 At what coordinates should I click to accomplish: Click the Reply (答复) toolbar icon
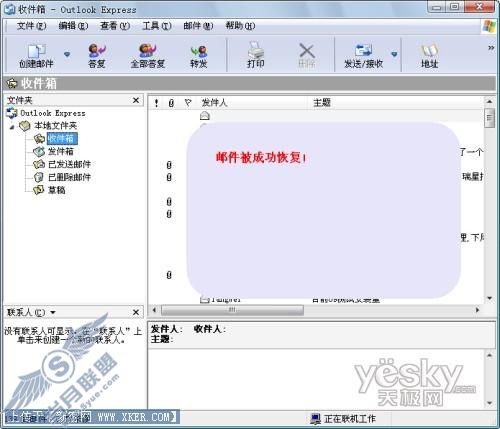click(x=97, y=51)
